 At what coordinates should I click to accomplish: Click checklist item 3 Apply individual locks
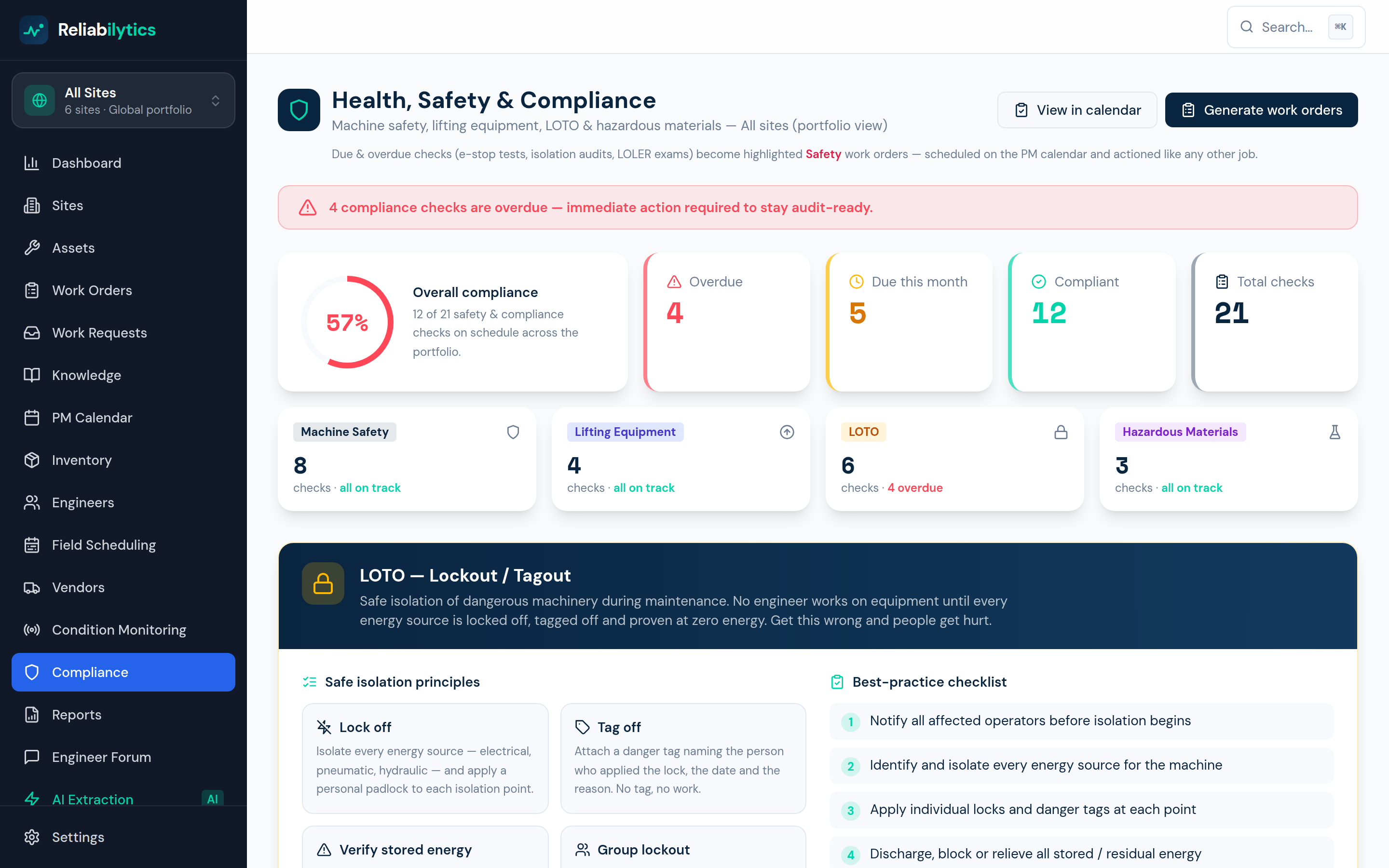pos(1081,810)
